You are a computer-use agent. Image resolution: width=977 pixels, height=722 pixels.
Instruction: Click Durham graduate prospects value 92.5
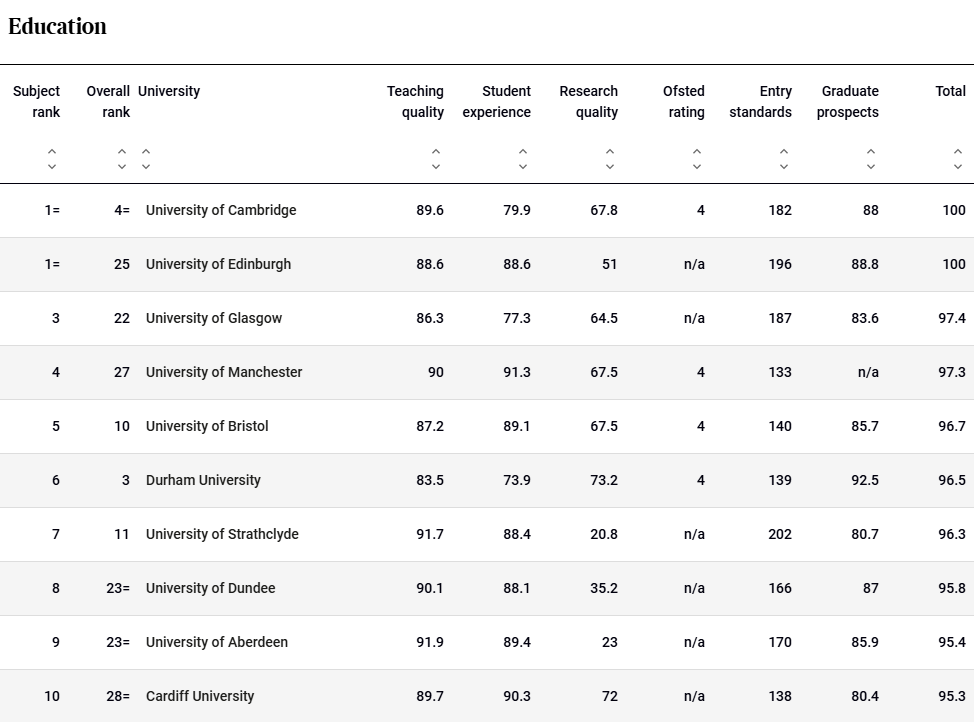click(x=865, y=480)
